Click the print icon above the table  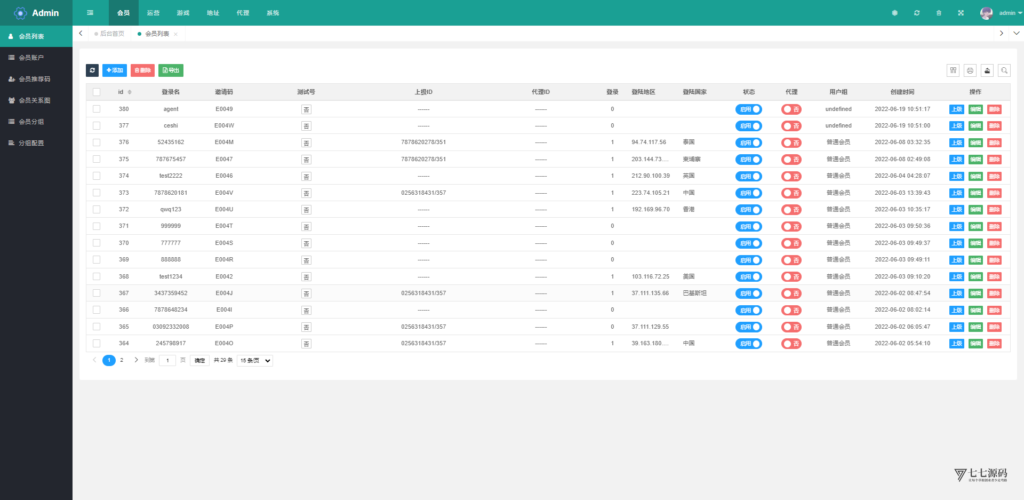(970, 70)
